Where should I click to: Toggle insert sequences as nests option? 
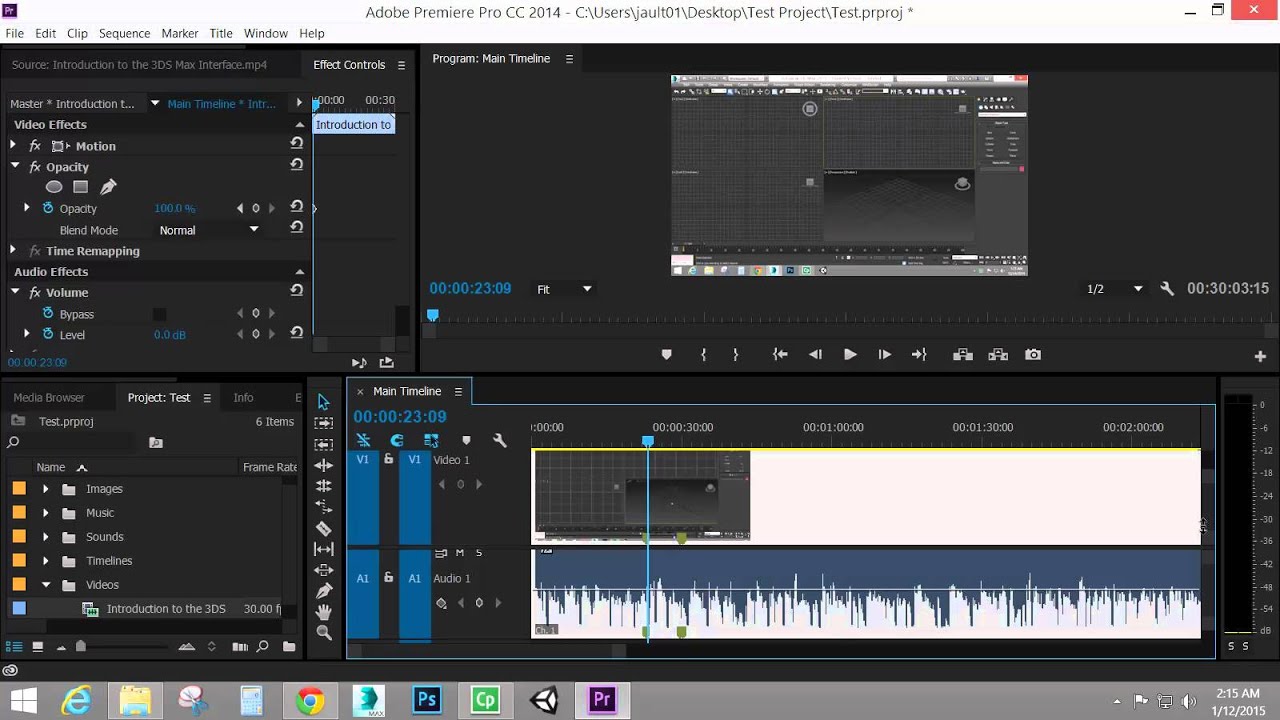click(x=363, y=440)
